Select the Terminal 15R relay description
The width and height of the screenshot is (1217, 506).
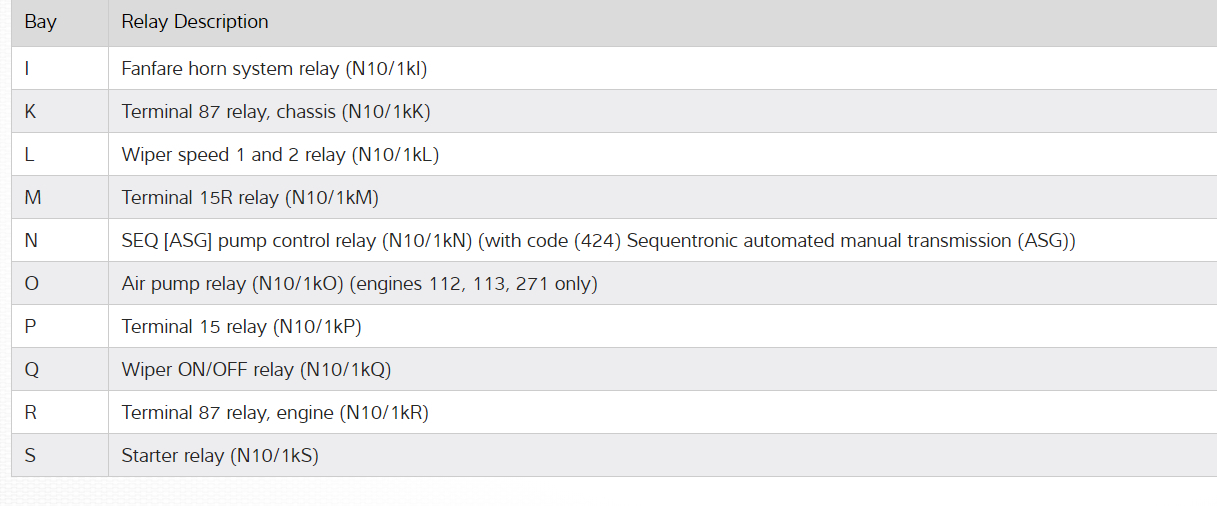(250, 198)
